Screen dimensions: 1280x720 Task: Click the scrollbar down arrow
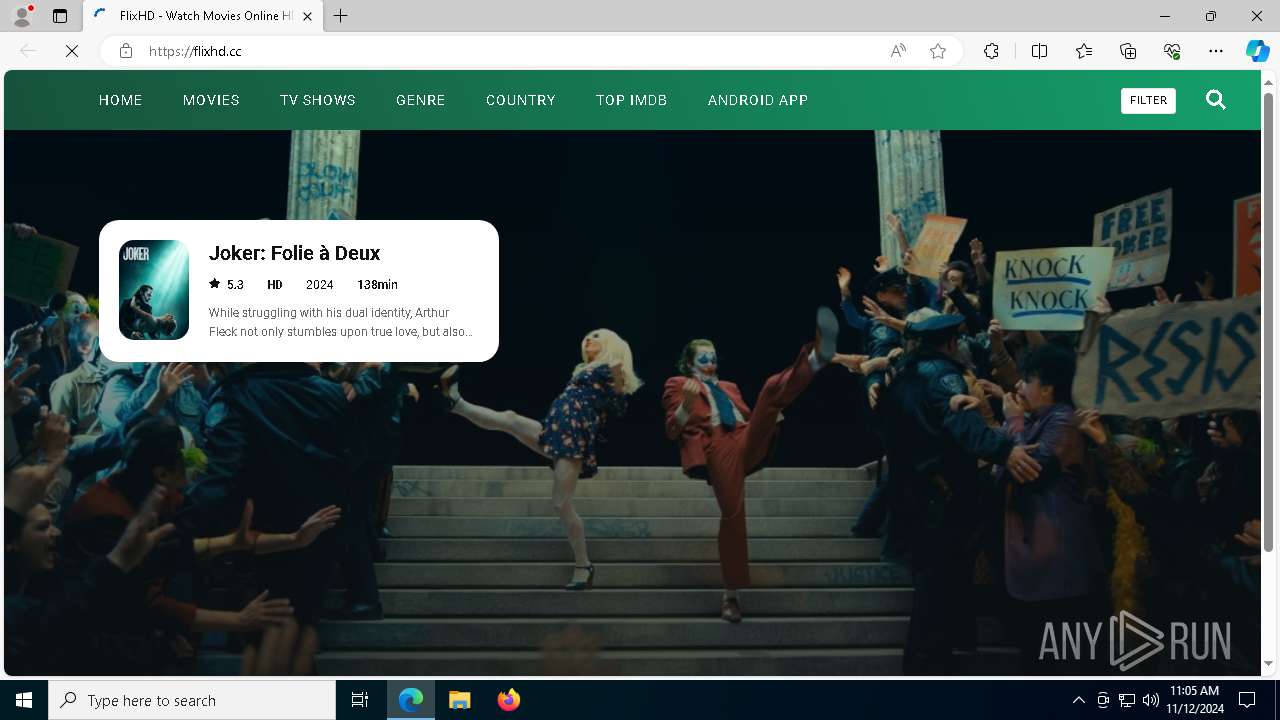click(x=1269, y=663)
